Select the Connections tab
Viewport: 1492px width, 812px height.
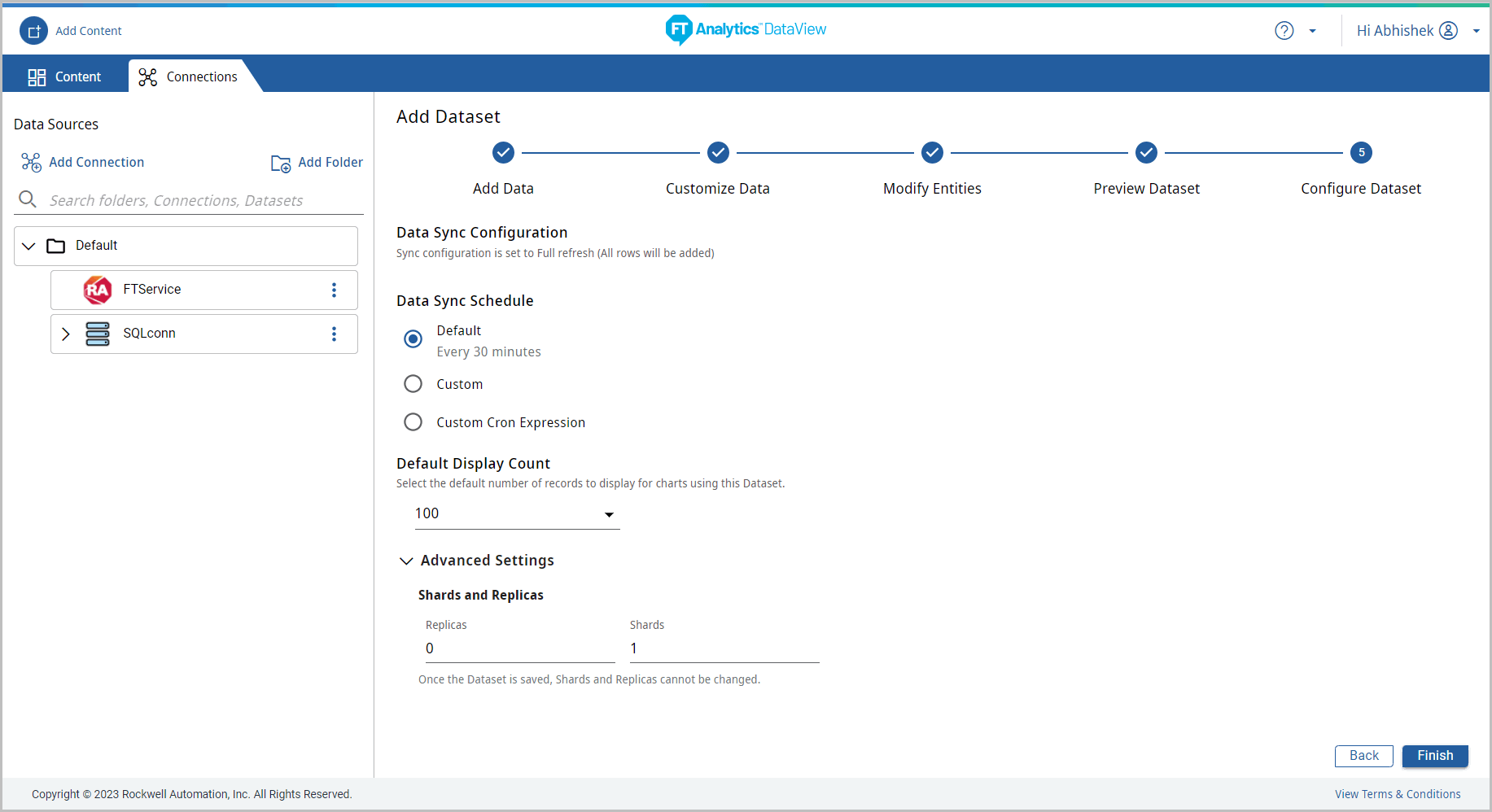pyautogui.click(x=188, y=76)
